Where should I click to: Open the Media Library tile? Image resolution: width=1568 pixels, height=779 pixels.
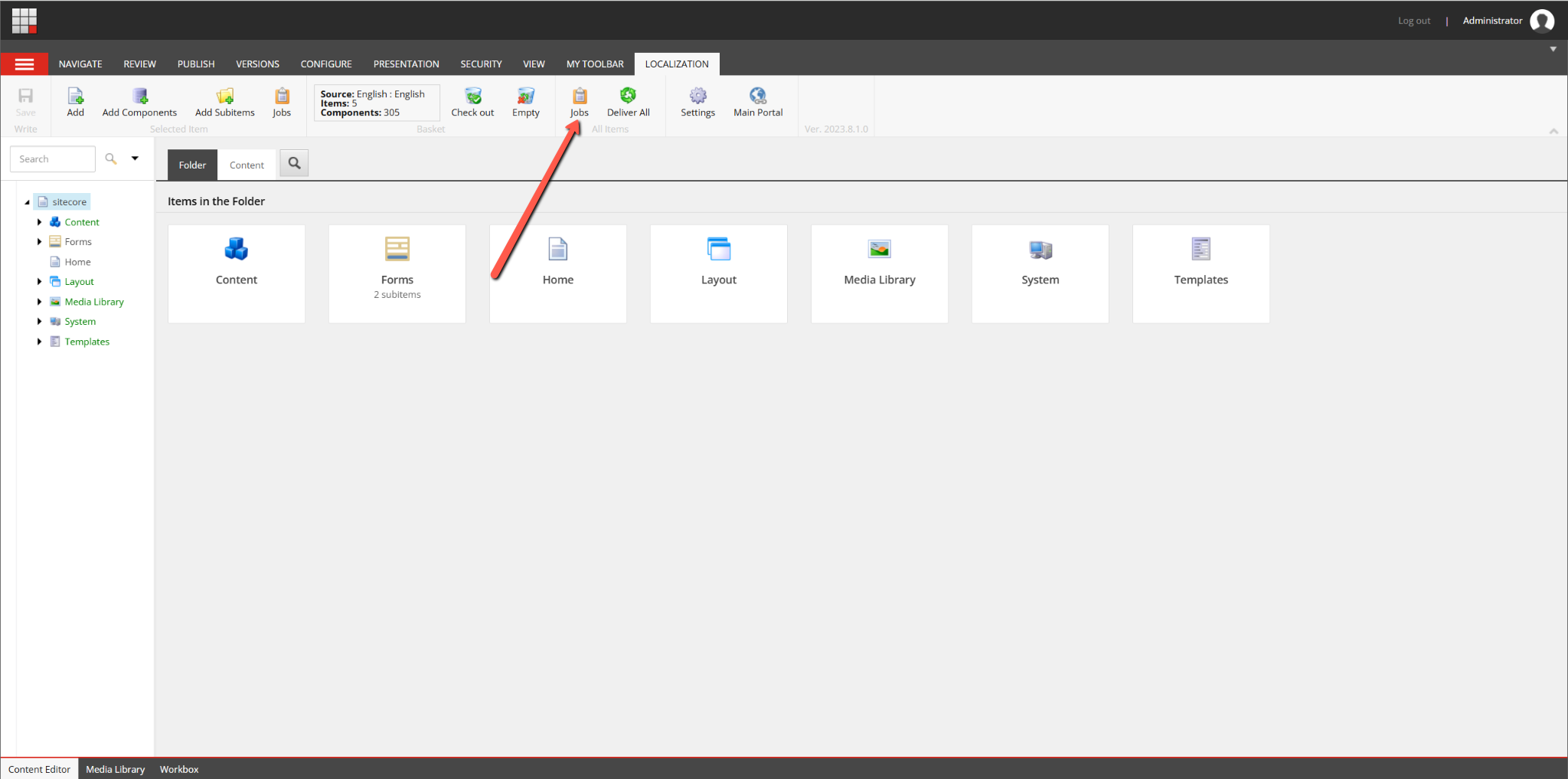[880, 273]
